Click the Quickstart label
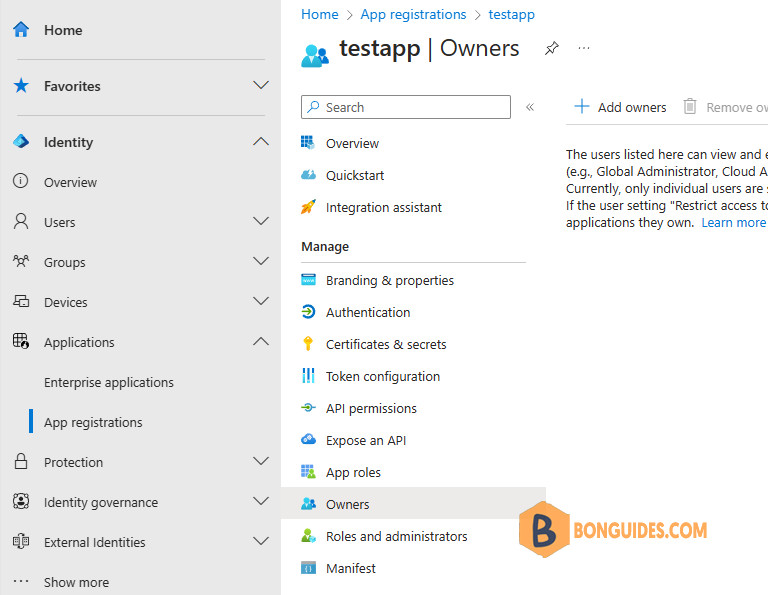Viewport: 768px width, 595px height. [x=355, y=175]
